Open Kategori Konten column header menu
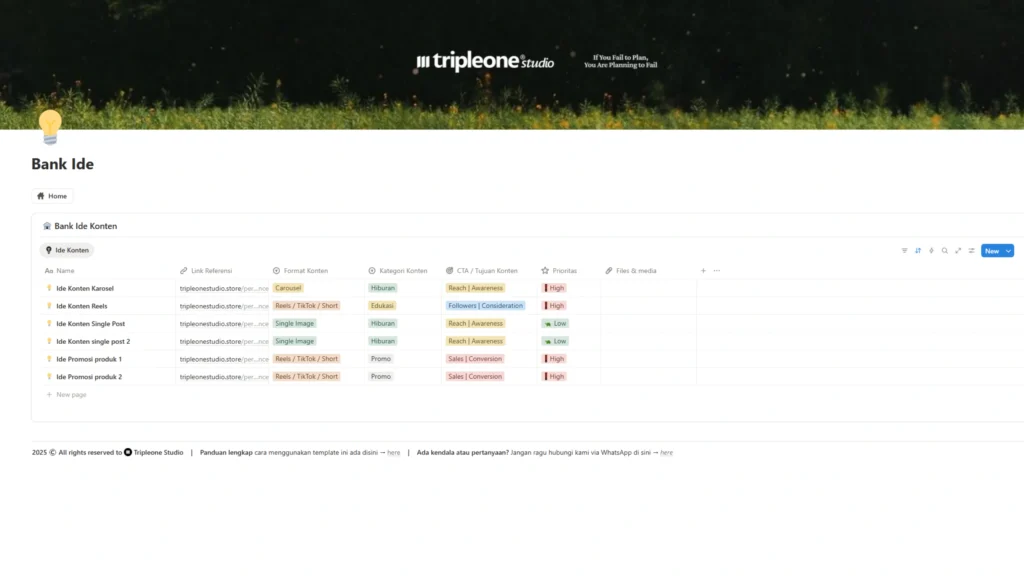 point(402,271)
